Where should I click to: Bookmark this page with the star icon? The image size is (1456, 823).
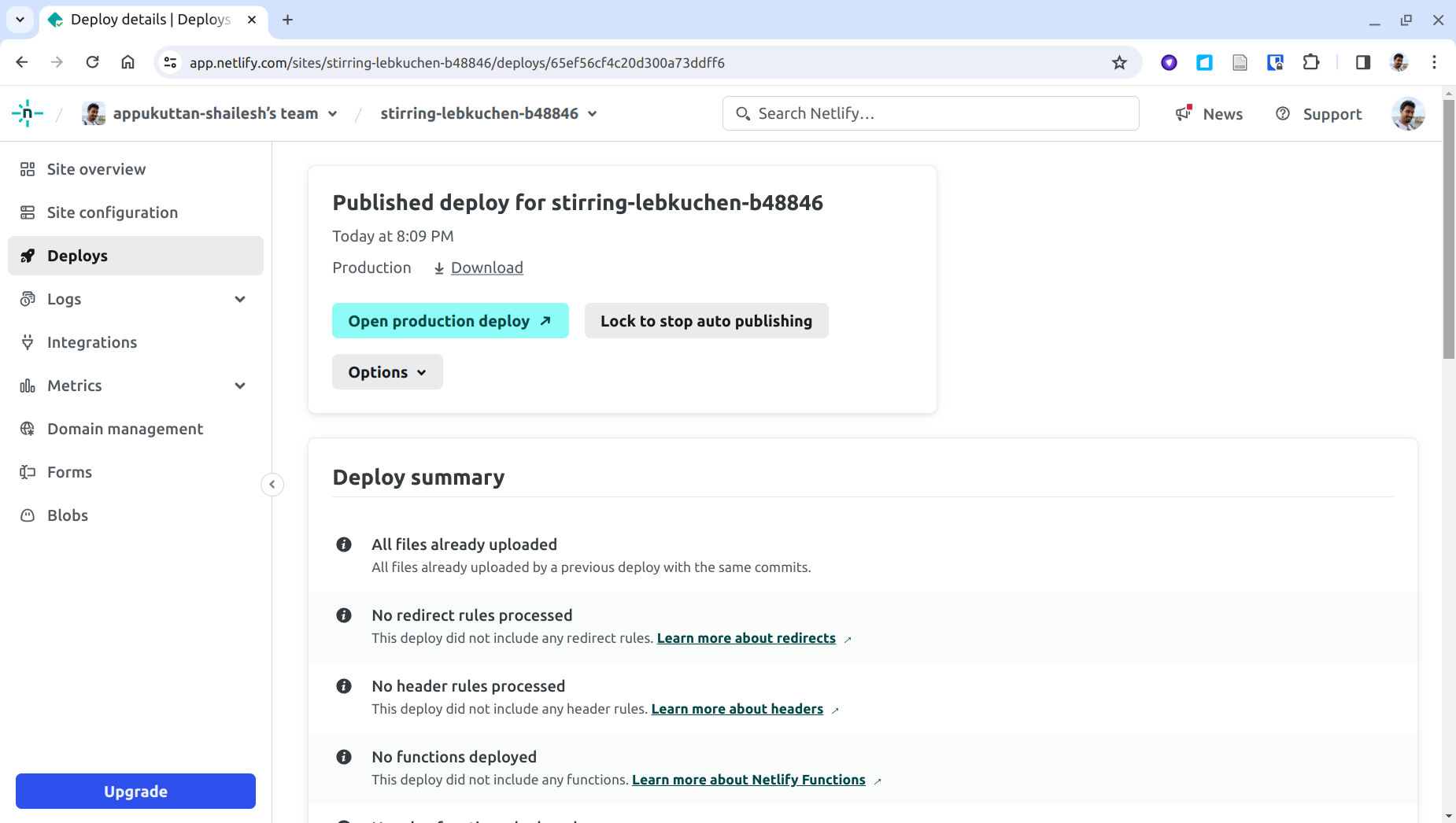pyautogui.click(x=1119, y=63)
